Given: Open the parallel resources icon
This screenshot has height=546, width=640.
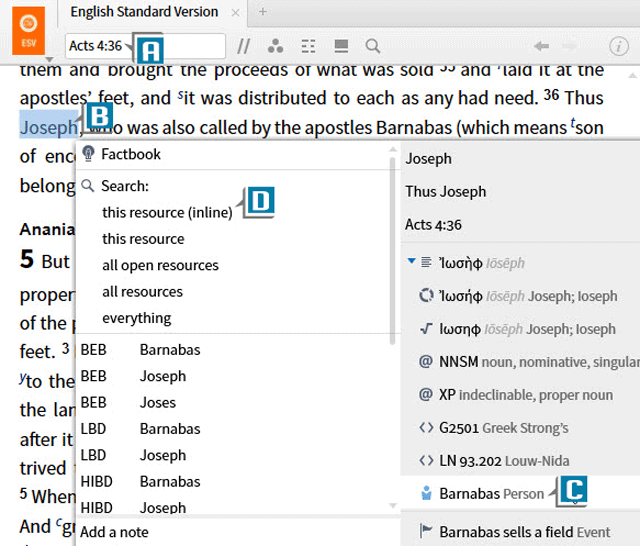Looking at the screenshot, I should [243, 46].
